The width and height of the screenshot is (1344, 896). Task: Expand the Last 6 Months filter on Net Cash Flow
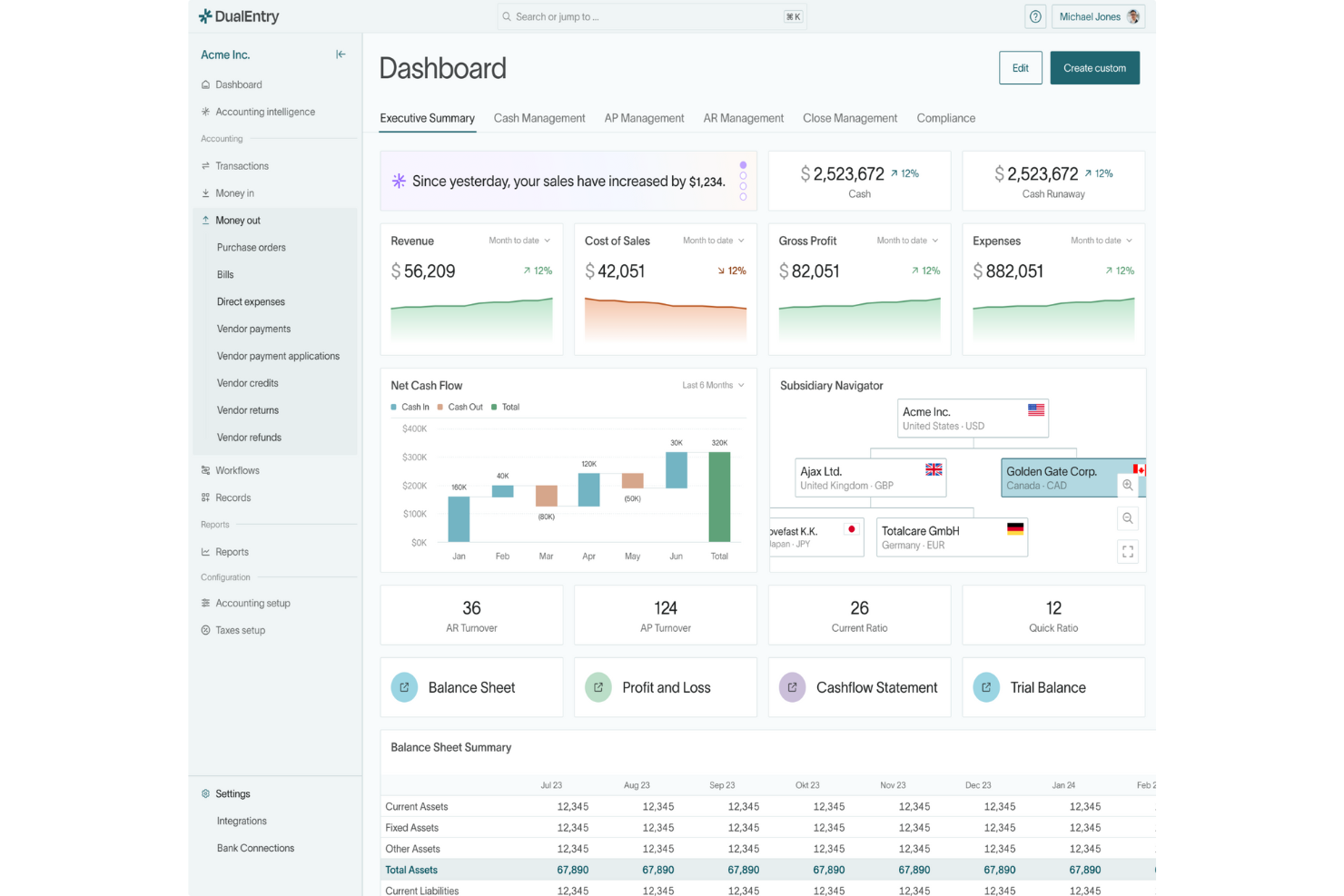[713, 385]
